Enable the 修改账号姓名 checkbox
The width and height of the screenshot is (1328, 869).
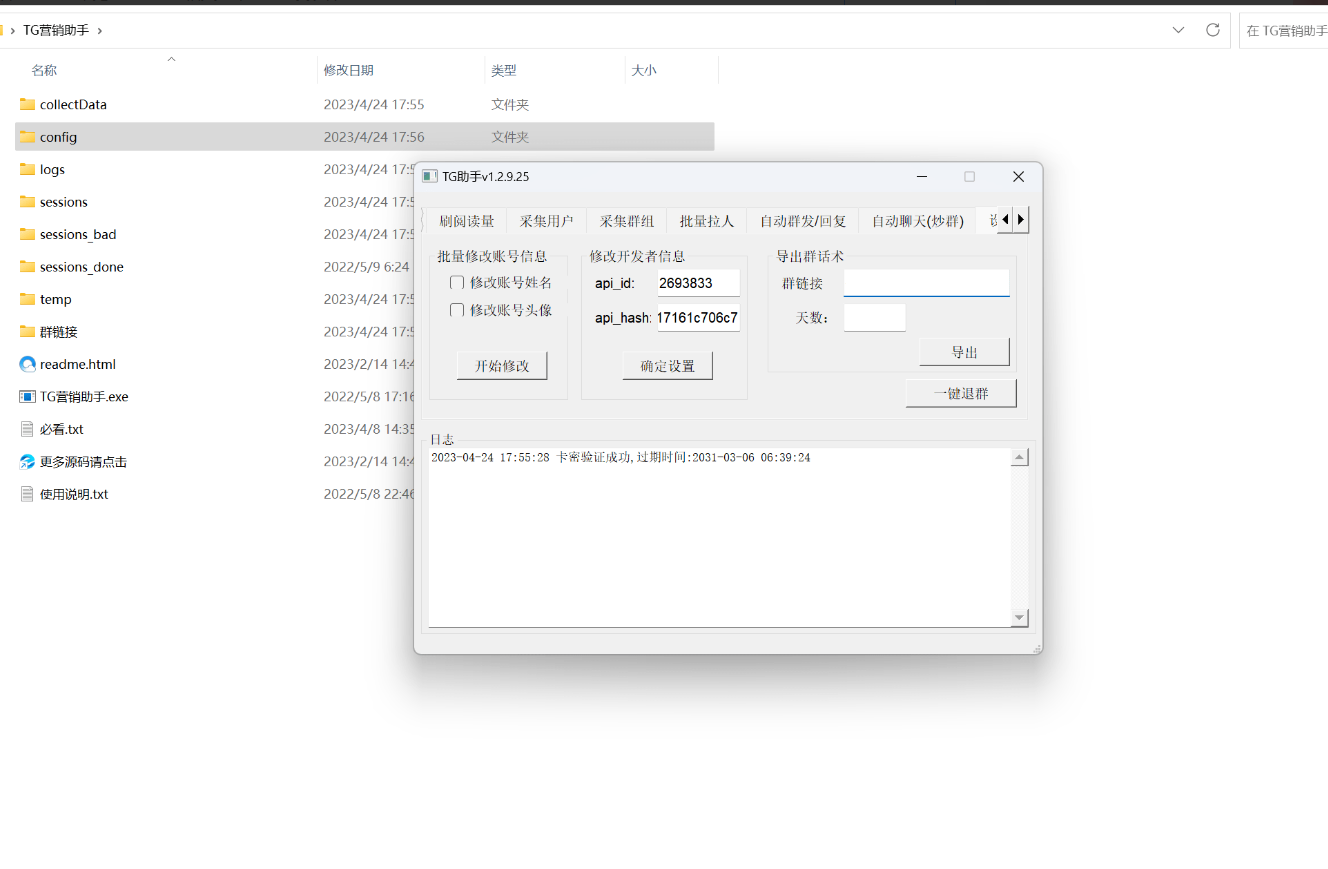coord(457,282)
